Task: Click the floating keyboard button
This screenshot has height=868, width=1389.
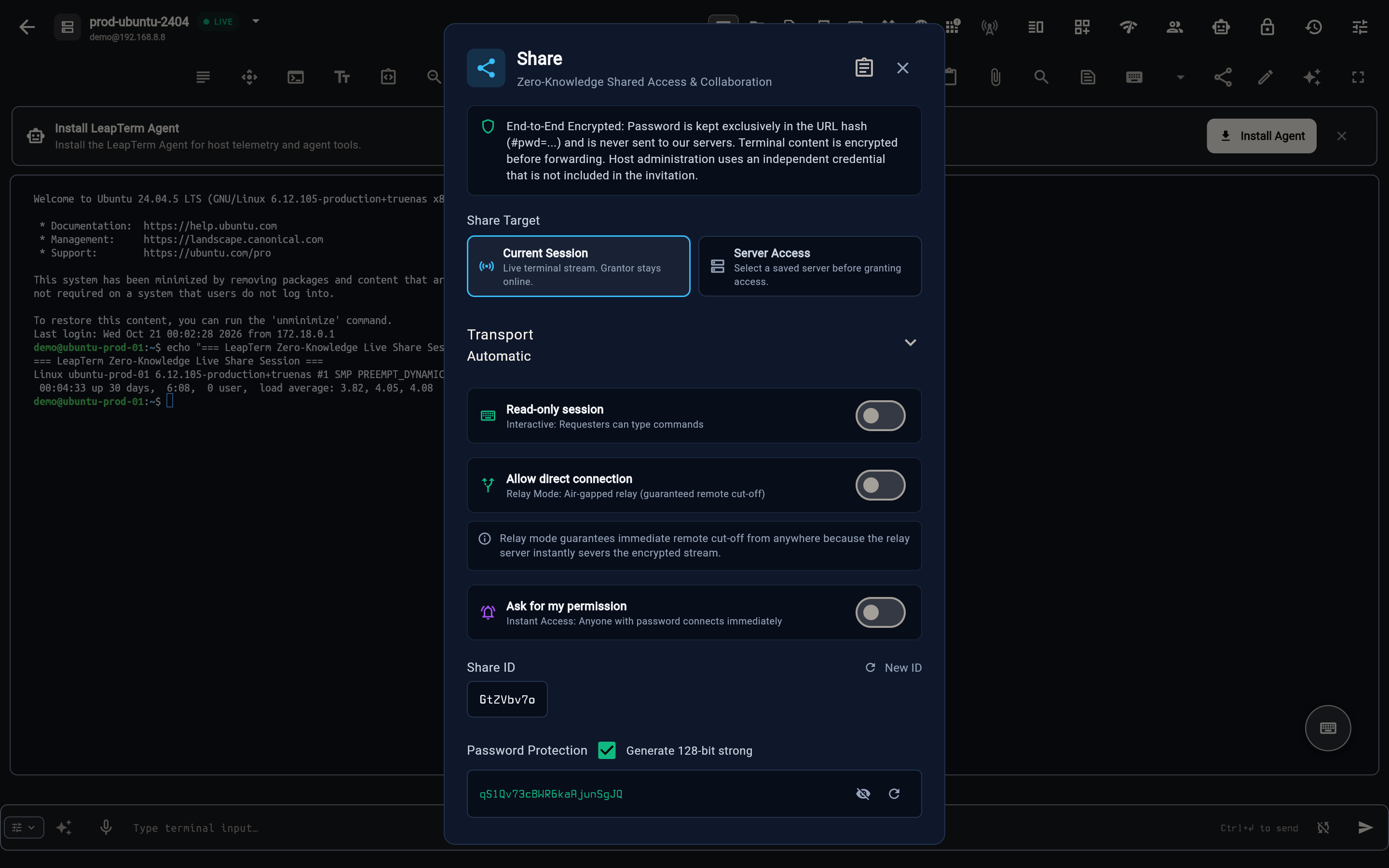Action: [x=1328, y=728]
